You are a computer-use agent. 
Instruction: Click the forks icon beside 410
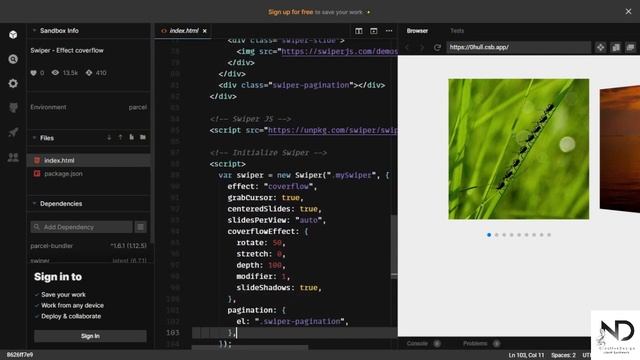coord(89,73)
